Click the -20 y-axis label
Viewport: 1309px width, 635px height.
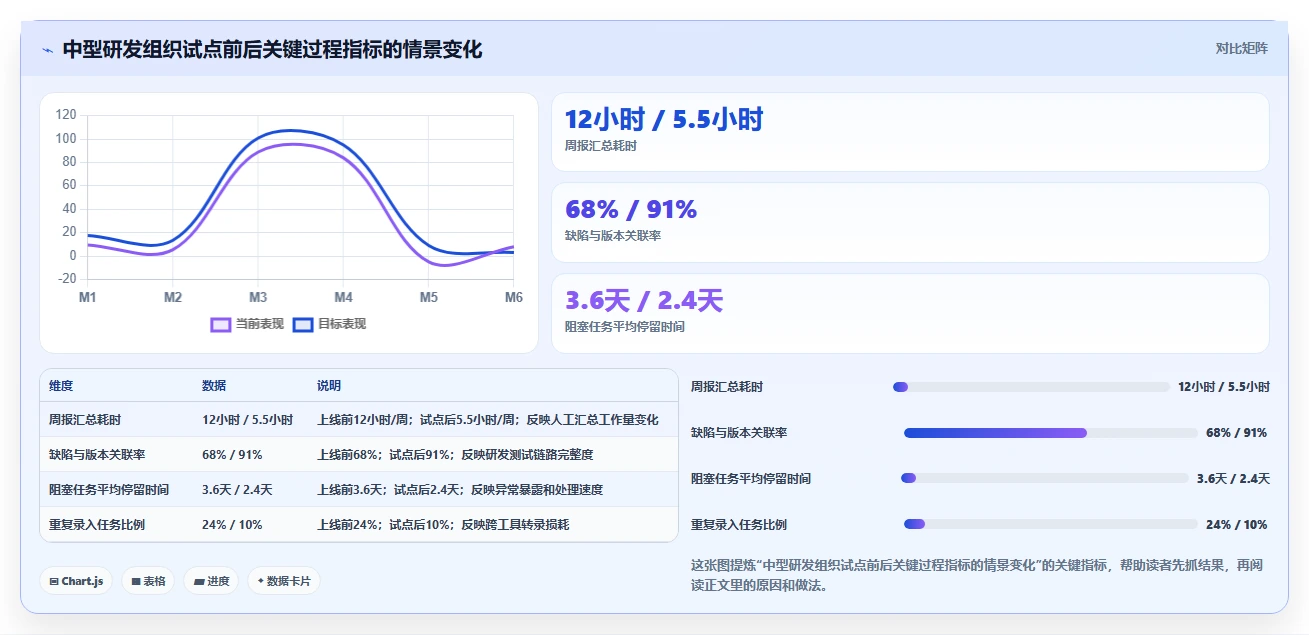66,279
